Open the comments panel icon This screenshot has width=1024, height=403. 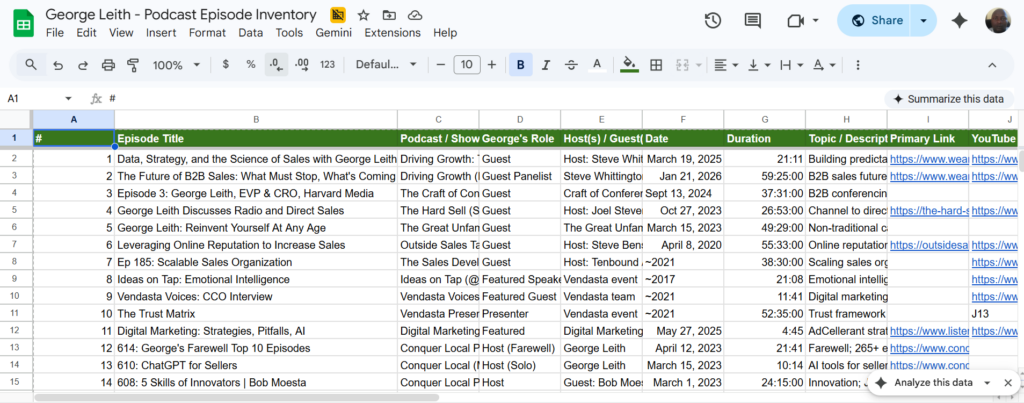(x=752, y=21)
